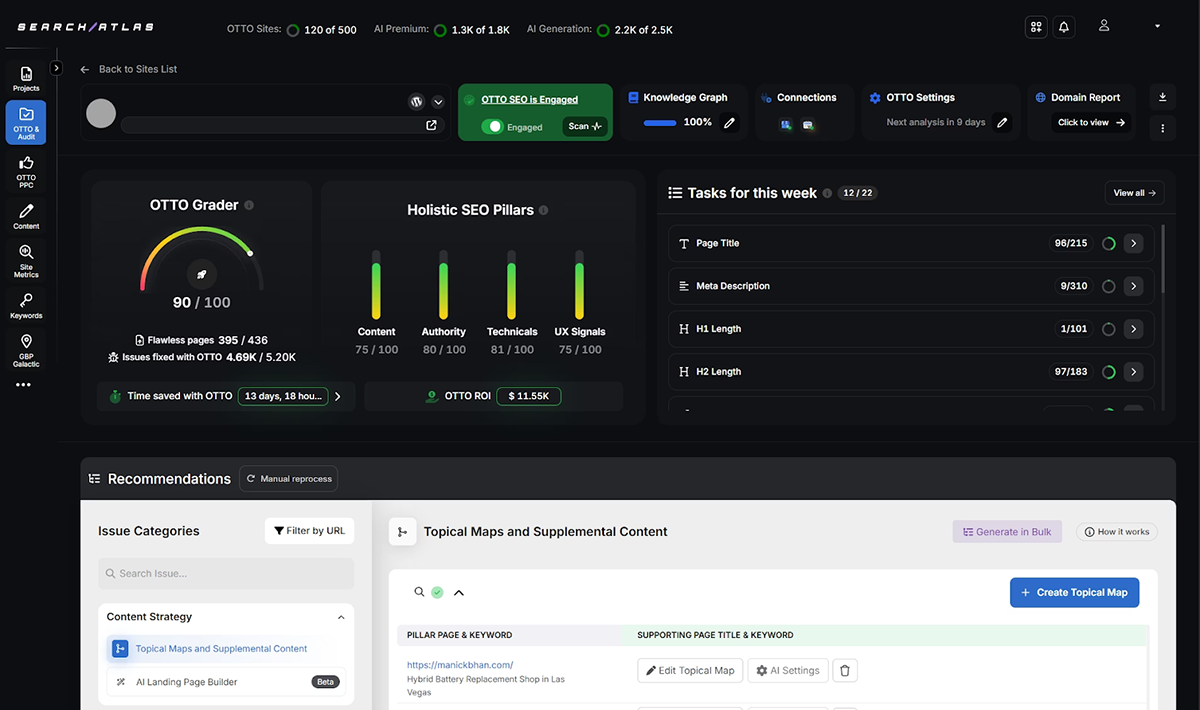The height and width of the screenshot is (710, 1200).
Task: Open Page Title task arrow
Action: point(1133,243)
